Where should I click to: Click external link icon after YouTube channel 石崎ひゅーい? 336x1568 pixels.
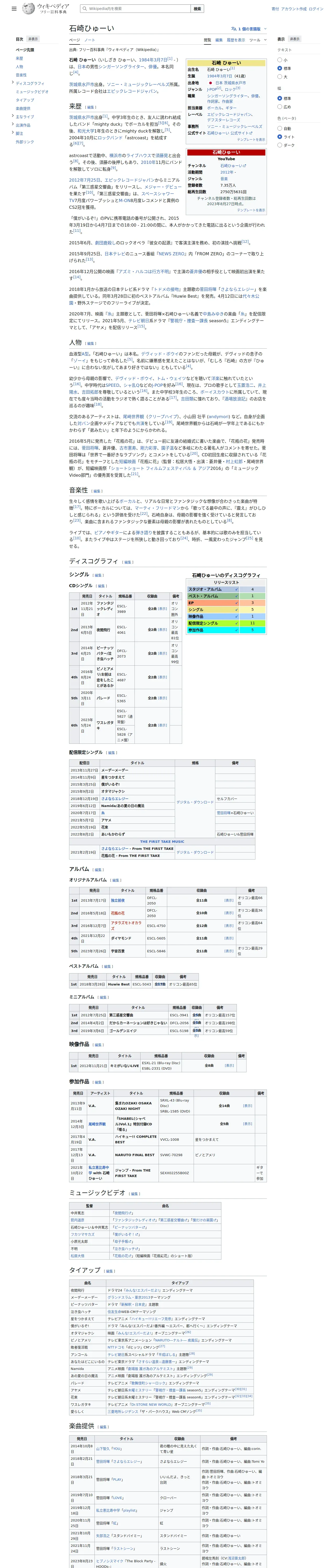pyautogui.click(x=244, y=166)
